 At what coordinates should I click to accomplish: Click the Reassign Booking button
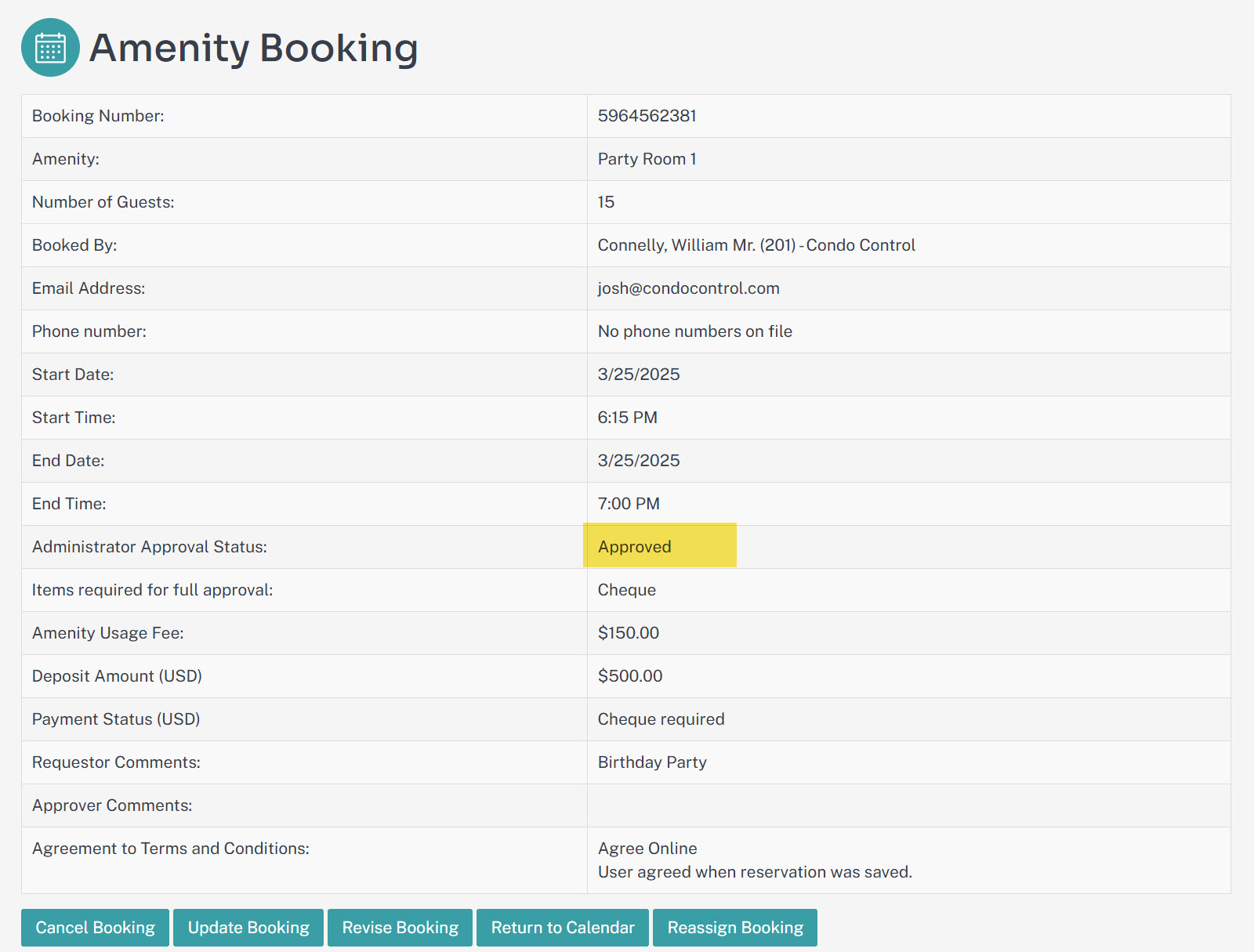click(x=735, y=928)
